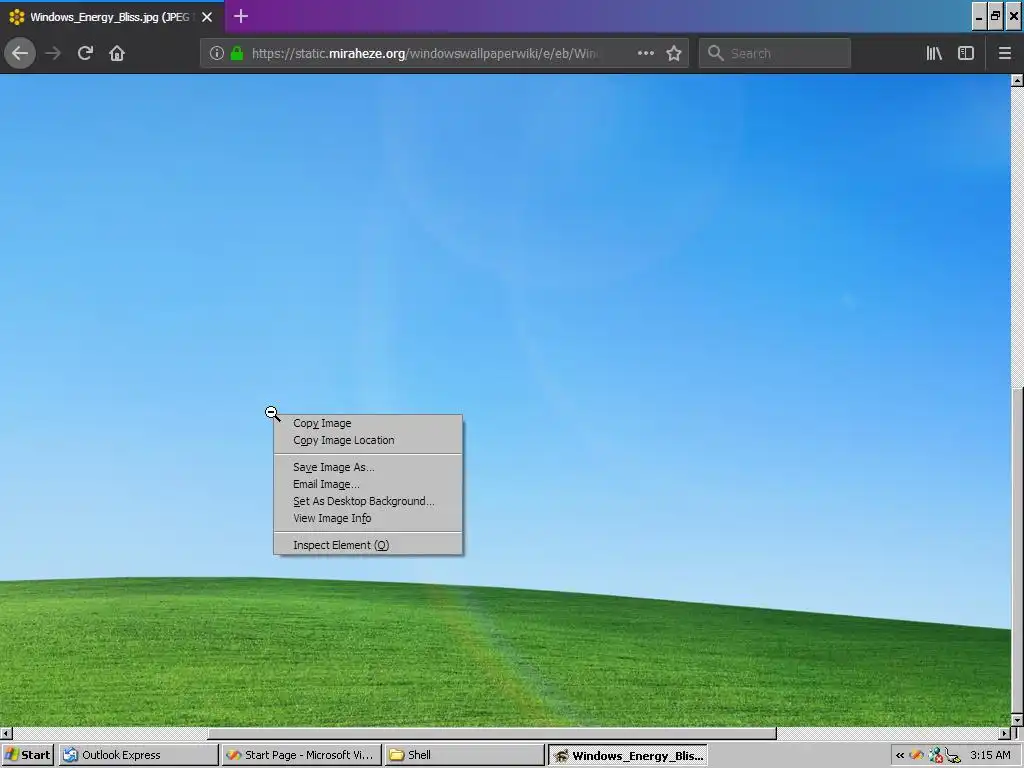Toggle the sidebar view icon

tap(966, 53)
